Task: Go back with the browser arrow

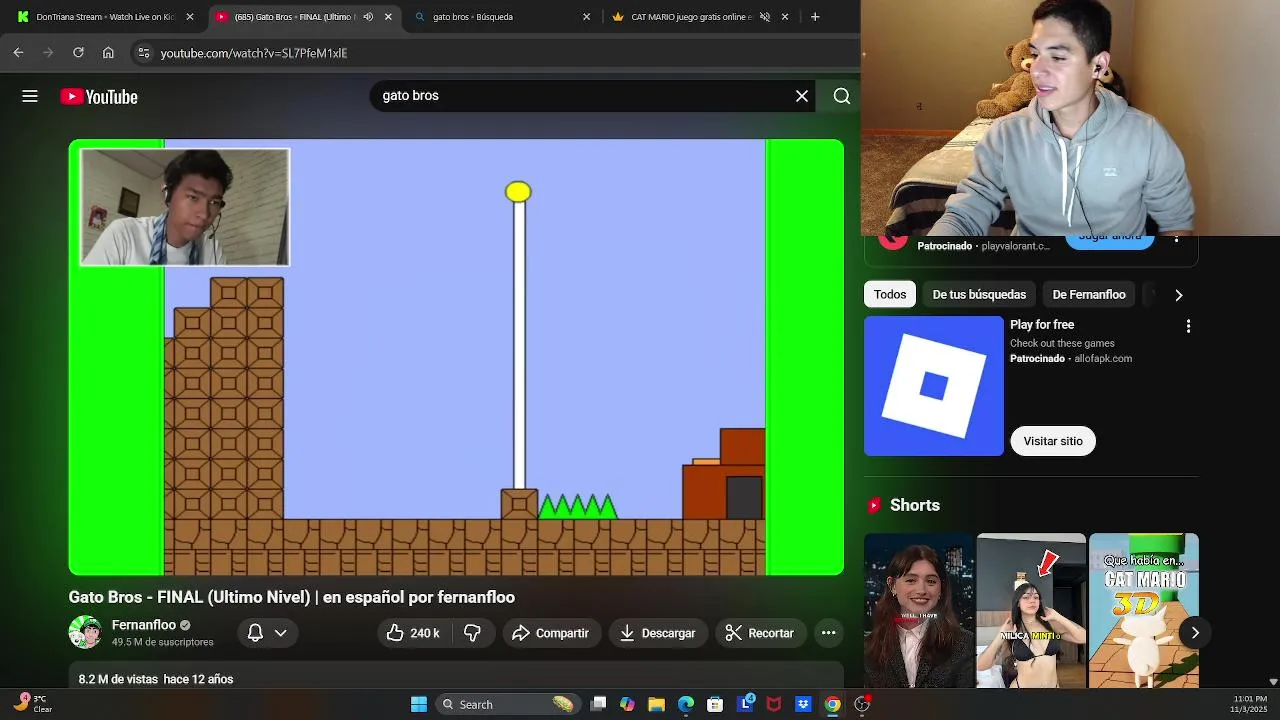Action: pyautogui.click(x=18, y=53)
